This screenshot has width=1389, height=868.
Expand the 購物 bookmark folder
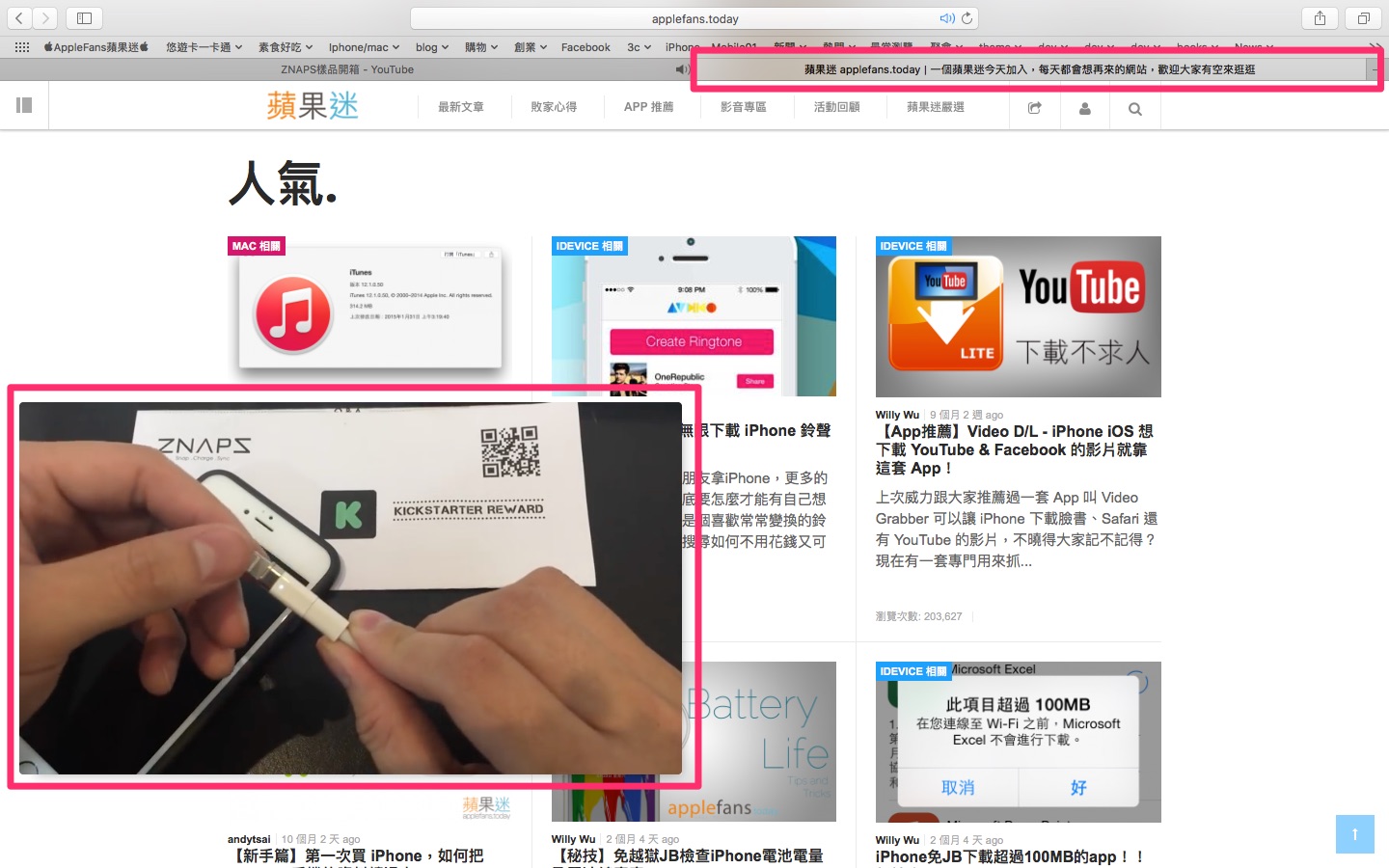(x=481, y=47)
